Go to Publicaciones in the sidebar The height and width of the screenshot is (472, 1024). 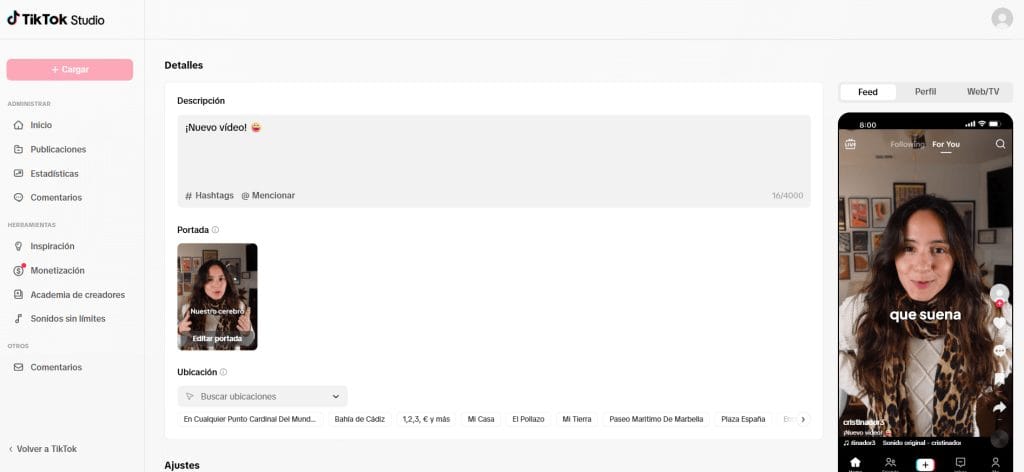pos(57,149)
